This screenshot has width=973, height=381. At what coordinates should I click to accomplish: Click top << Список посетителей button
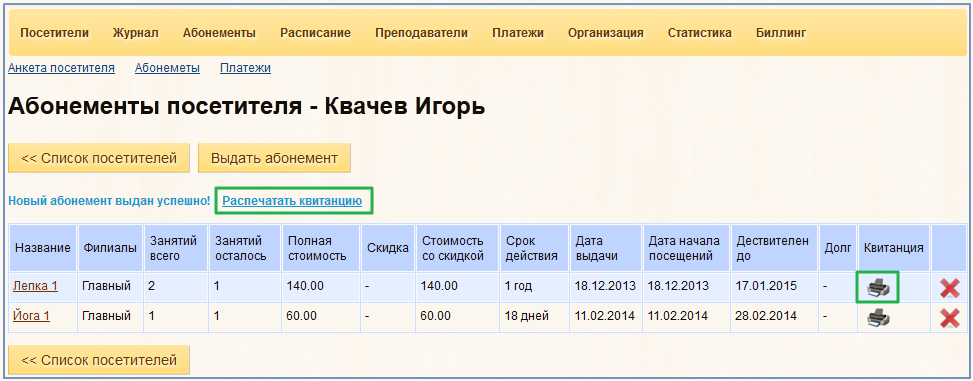click(x=99, y=158)
